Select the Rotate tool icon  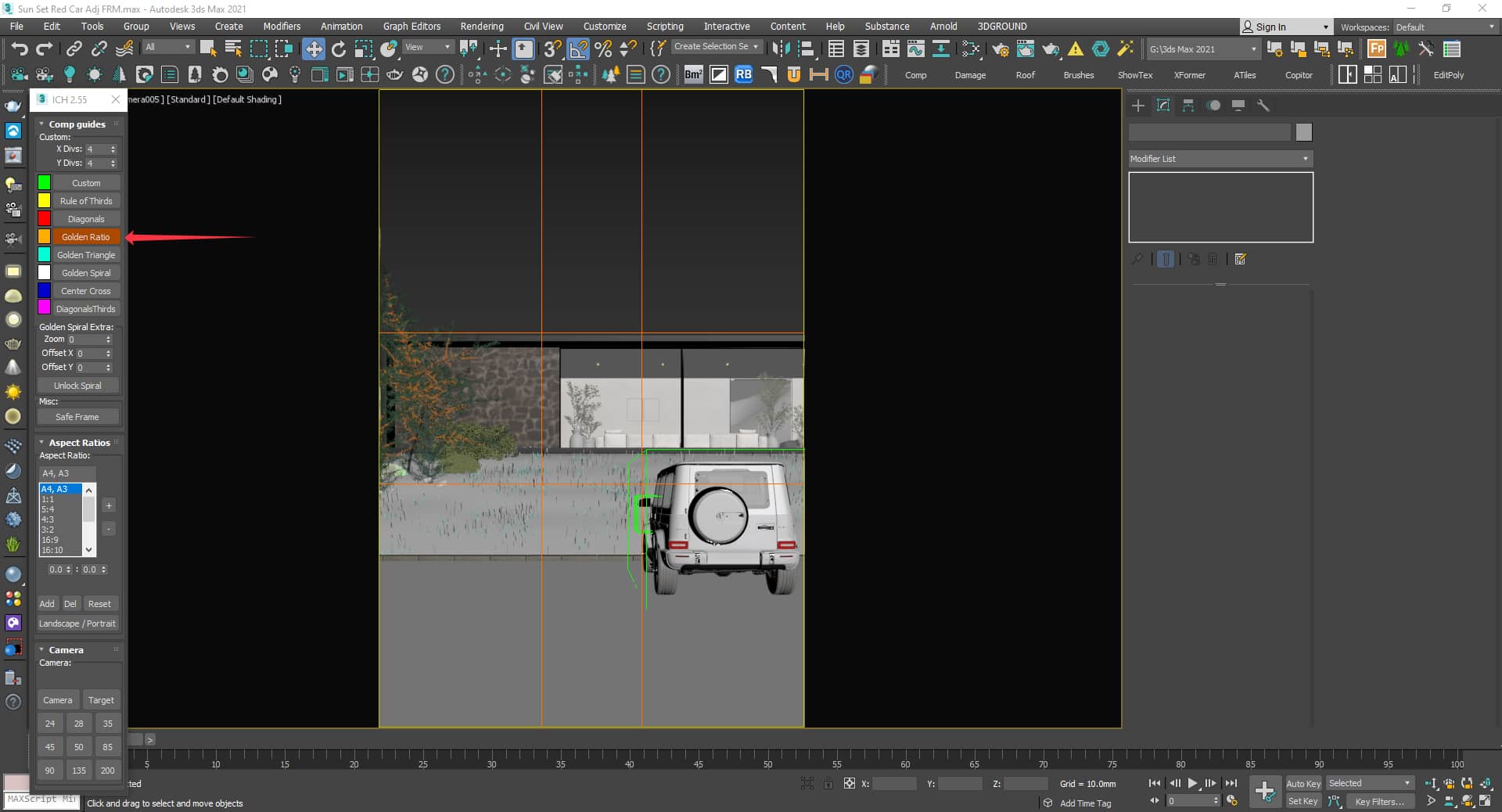coord(339,49)
